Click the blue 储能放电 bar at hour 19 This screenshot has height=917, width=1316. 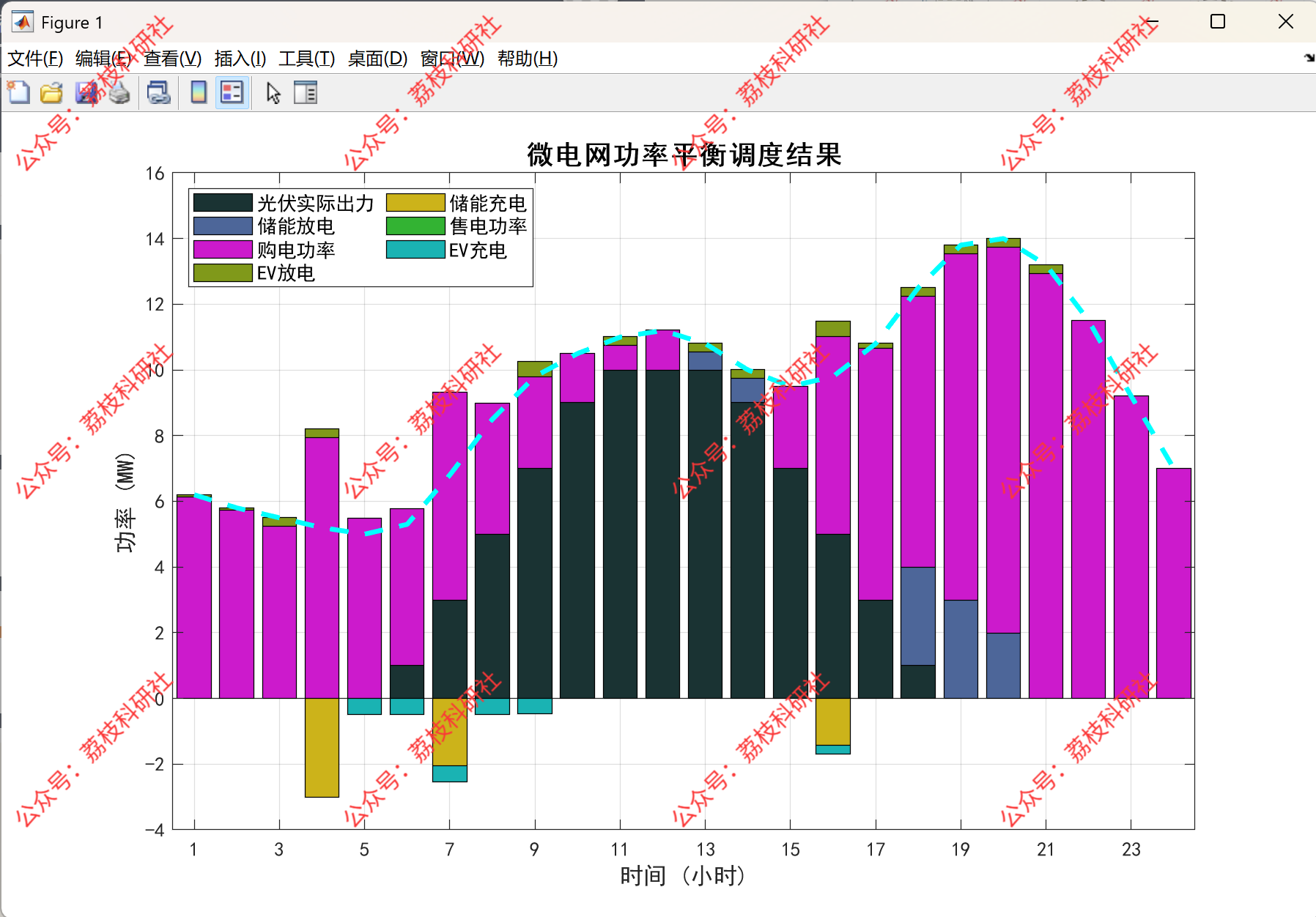coord(961,649)
